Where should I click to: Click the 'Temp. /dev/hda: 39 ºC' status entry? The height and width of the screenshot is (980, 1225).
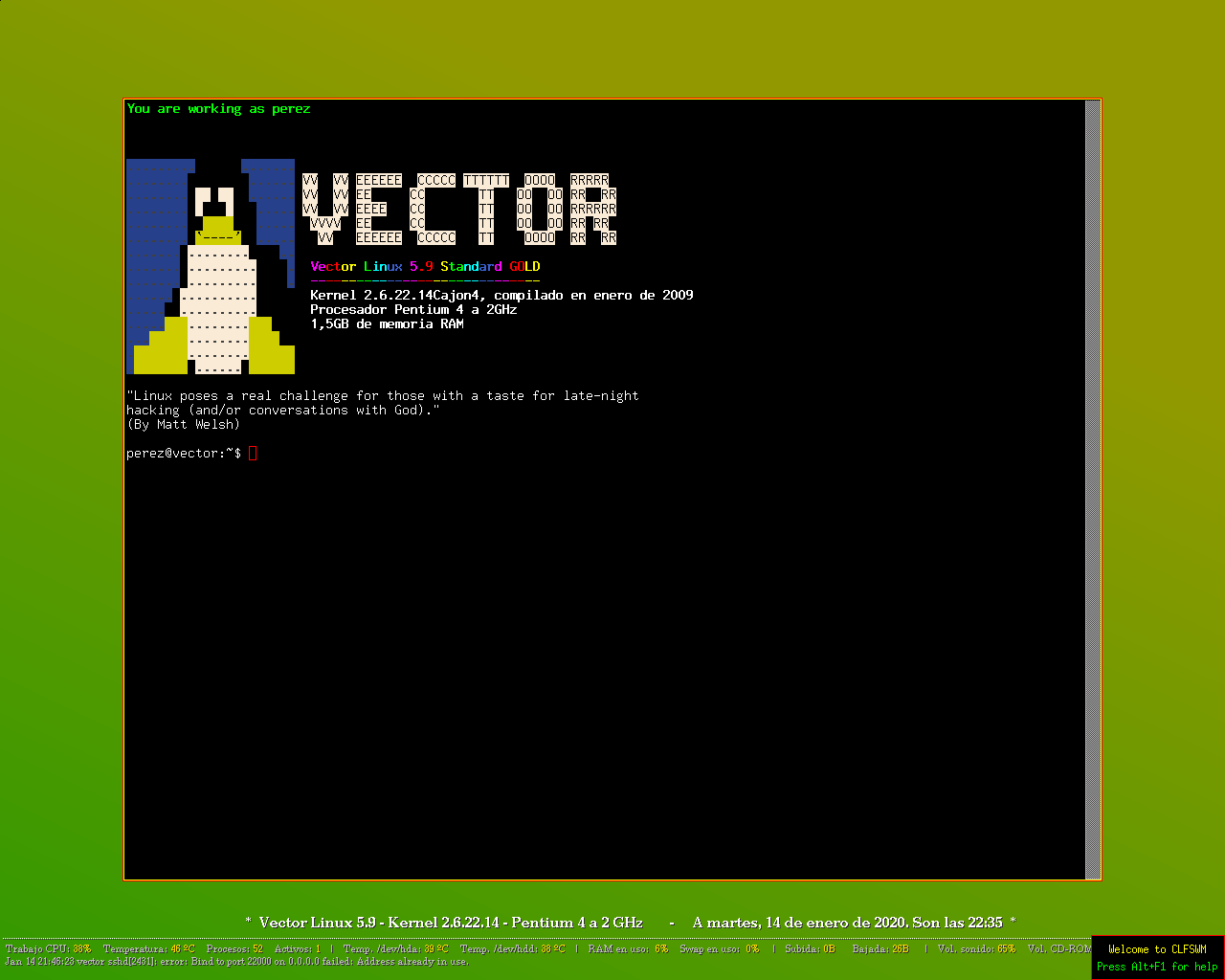[x=396, y=949]
